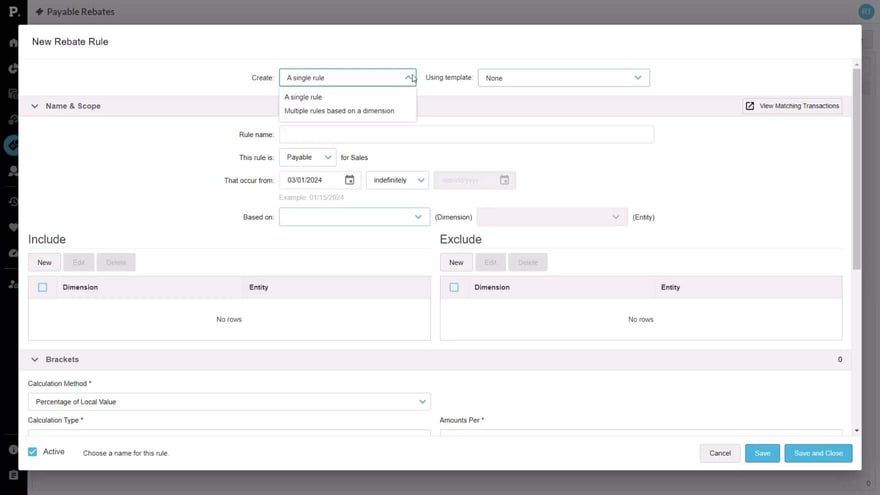The width and height of the screenshot is (880, 495).
Task: Click Edit in the Exclude section
Action: (x=490, y=263)
